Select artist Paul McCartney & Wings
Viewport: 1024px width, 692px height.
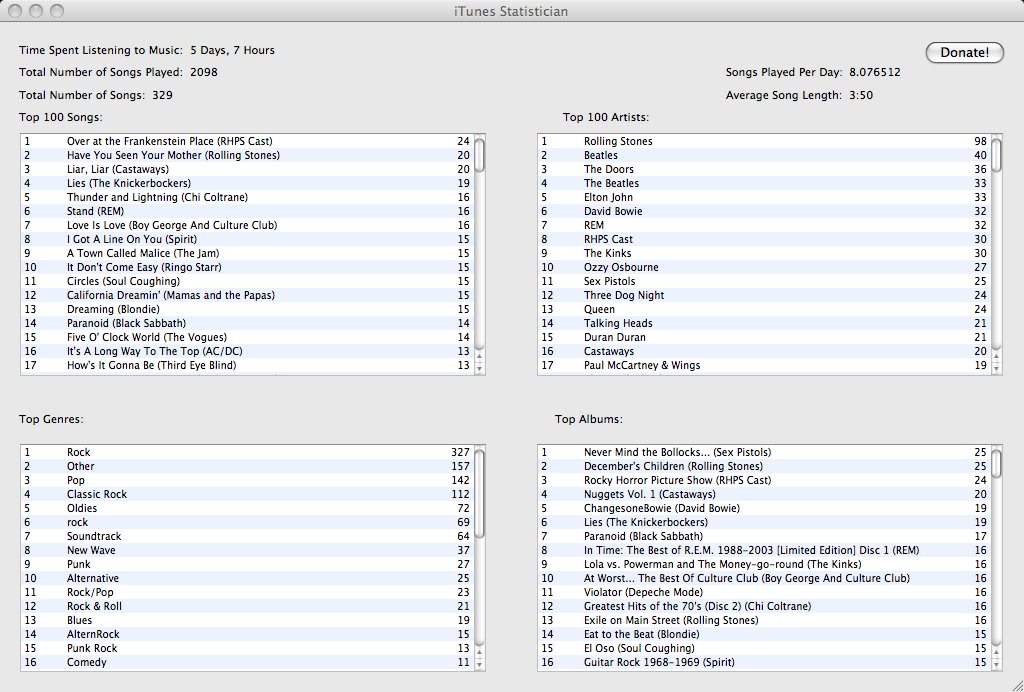[x=765, y=366]
